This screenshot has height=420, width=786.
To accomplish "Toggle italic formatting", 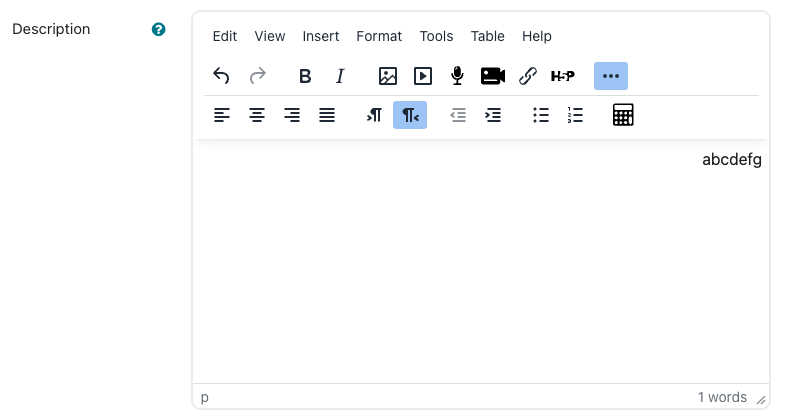I will point(340,76).
